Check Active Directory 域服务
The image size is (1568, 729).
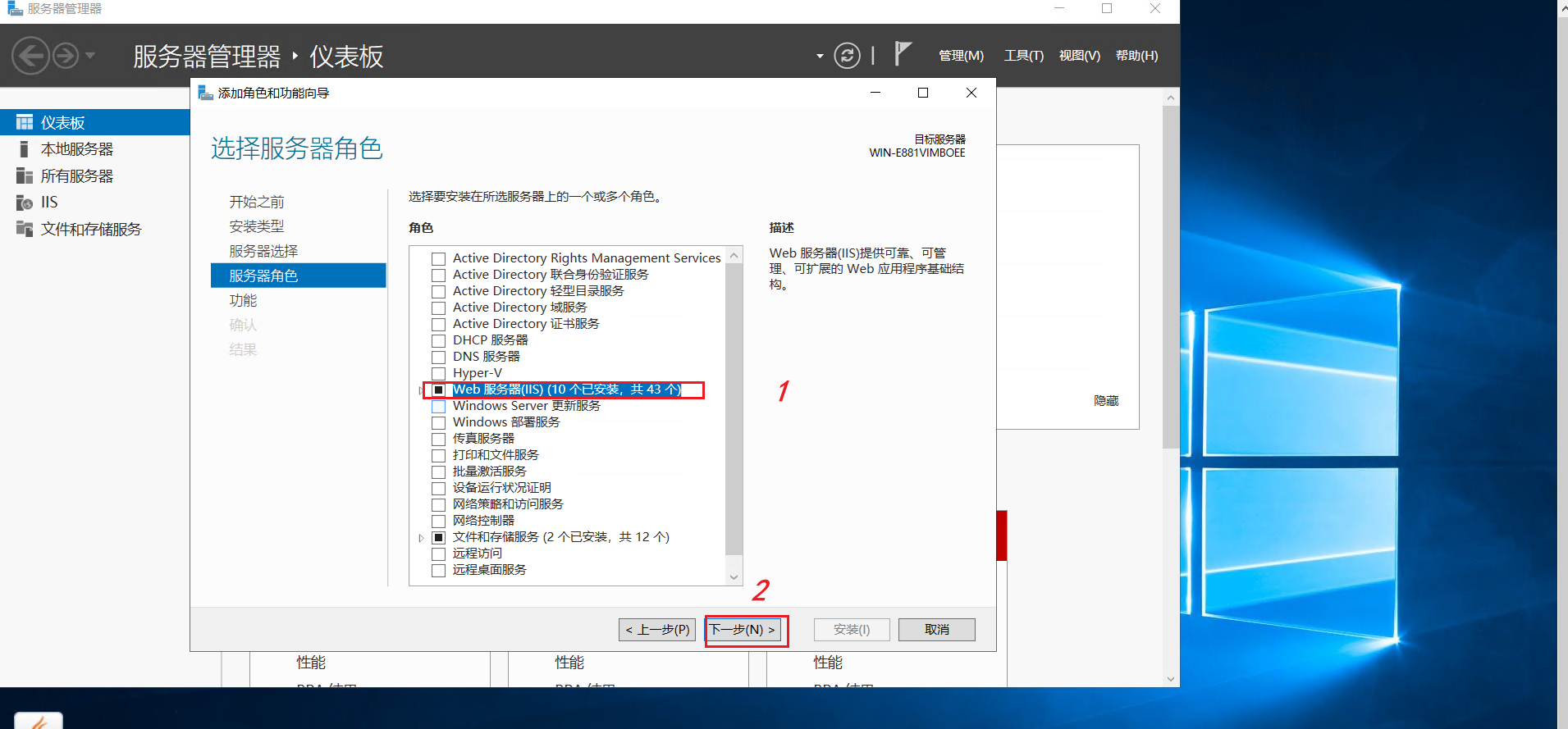click(x=439, y=308)
